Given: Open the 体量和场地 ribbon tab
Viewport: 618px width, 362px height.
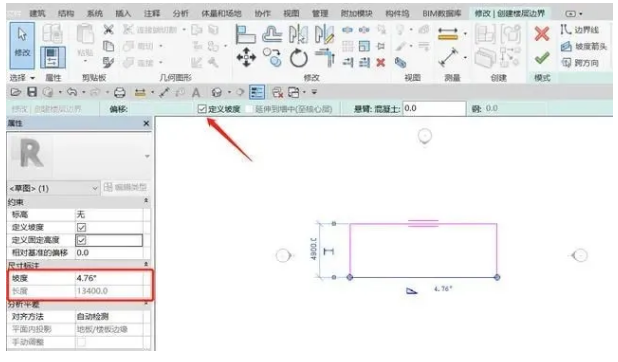Looking at the screenshot, I should pyautogui.click(x=221, y=14).
